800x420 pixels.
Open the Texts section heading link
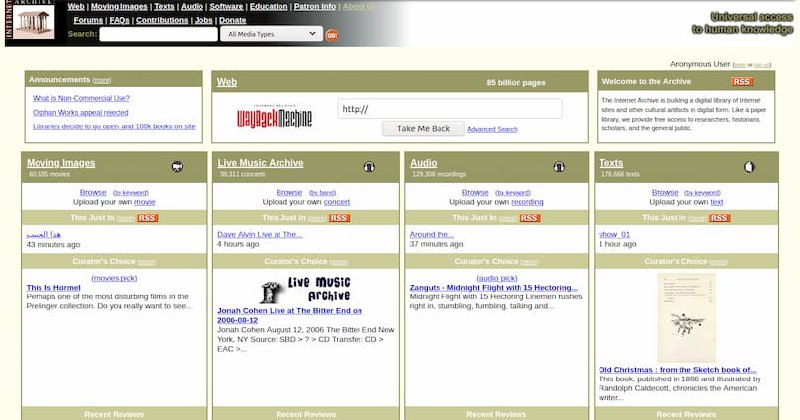[611, 163]
